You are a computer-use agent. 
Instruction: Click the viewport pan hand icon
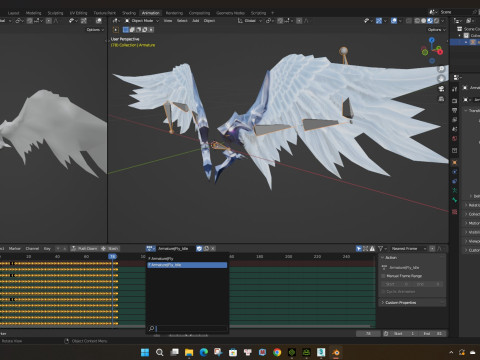click(441, 79)
